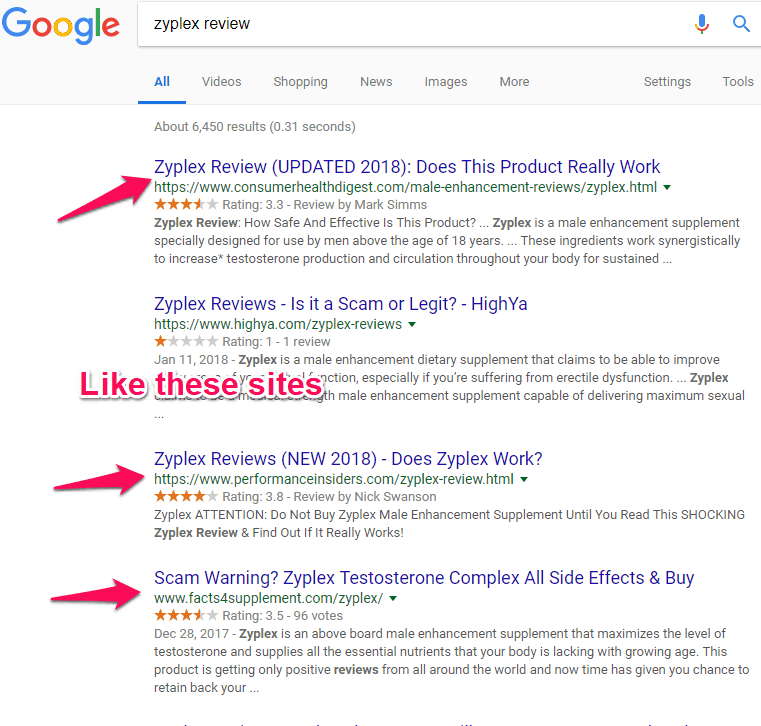
Task: Click the highya.com/zyplex-reviews URL text
Action: coord(278,324)
